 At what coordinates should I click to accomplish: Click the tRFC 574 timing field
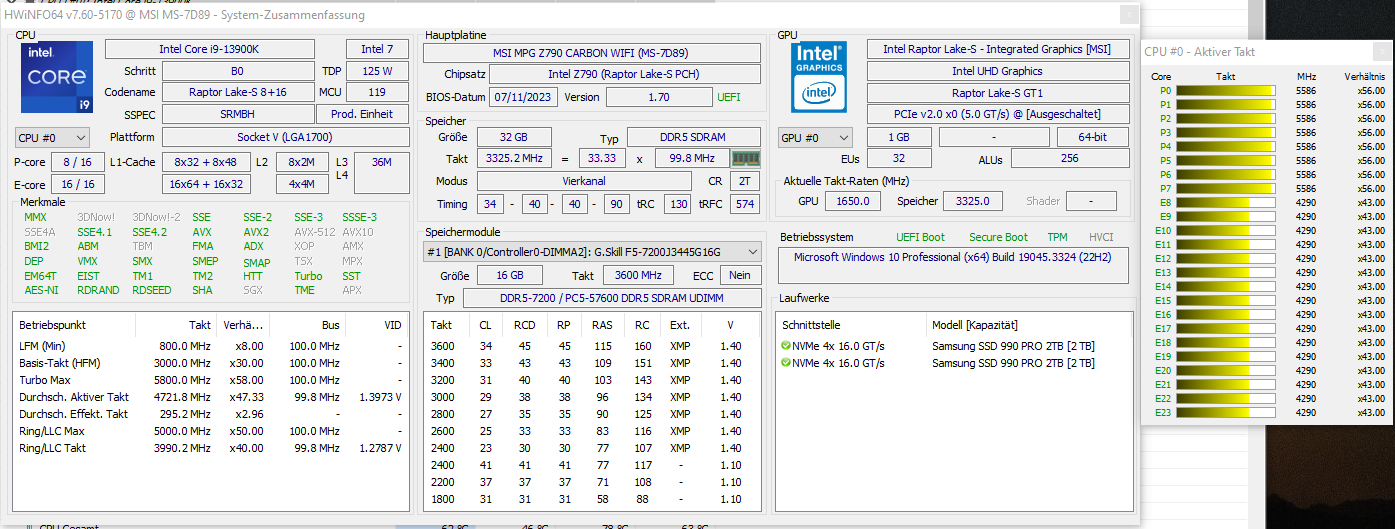coord(744,204)
